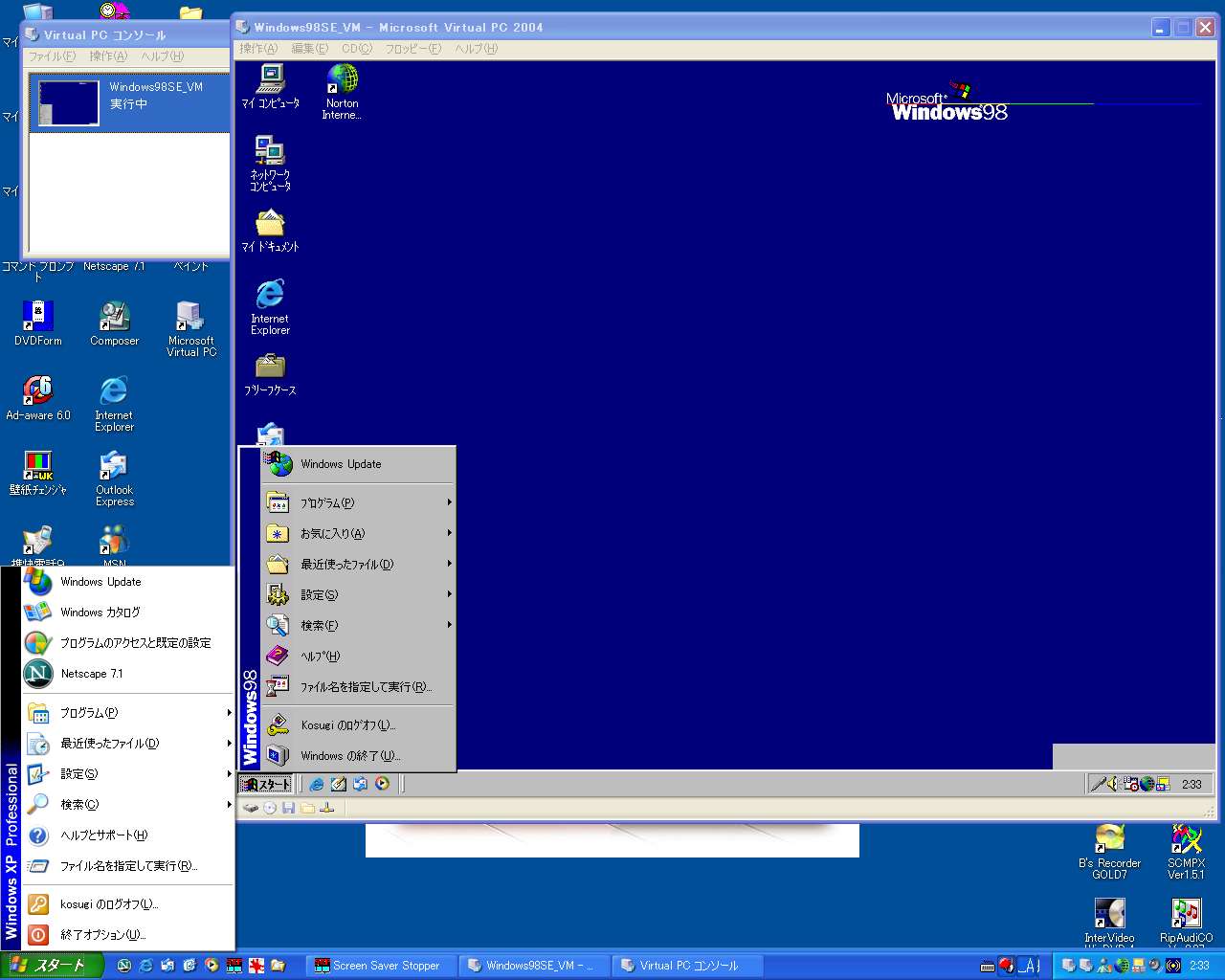Expand Search submenu in XP Start menu
Image resolution: width=1225 pixels, height=980 pixels.
[x=128, y=805]
